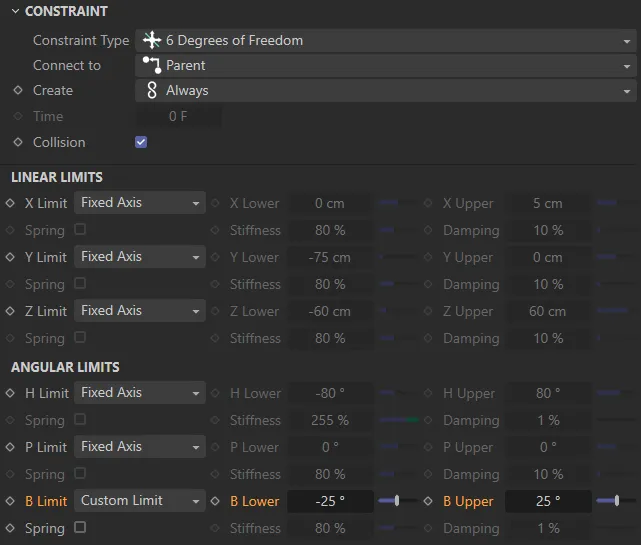This screenshot has height=545, width=641.
Task: Click the H Stiffness field showing 255 %
Action: point(330,420)
